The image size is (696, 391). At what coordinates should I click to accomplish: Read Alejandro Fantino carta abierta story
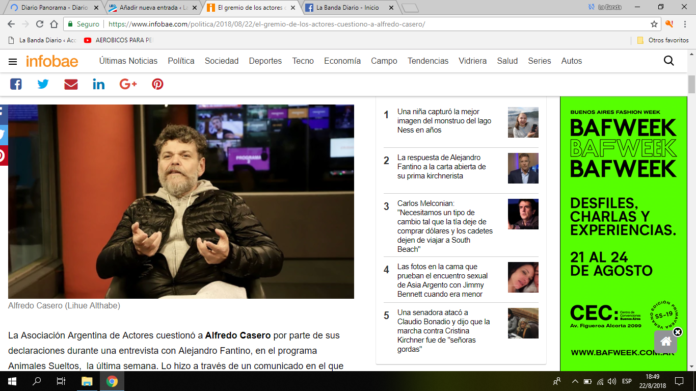tap(442, 166)
